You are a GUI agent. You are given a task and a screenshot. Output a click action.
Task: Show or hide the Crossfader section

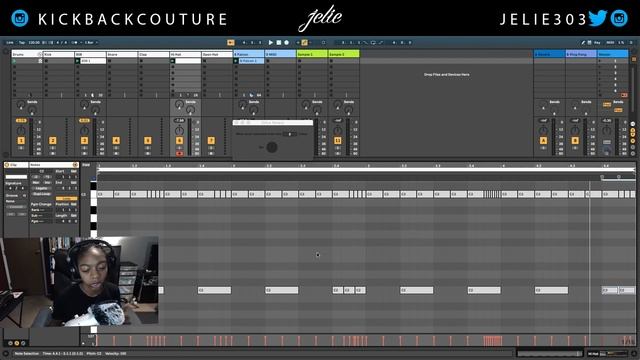[x=633, y=153]
